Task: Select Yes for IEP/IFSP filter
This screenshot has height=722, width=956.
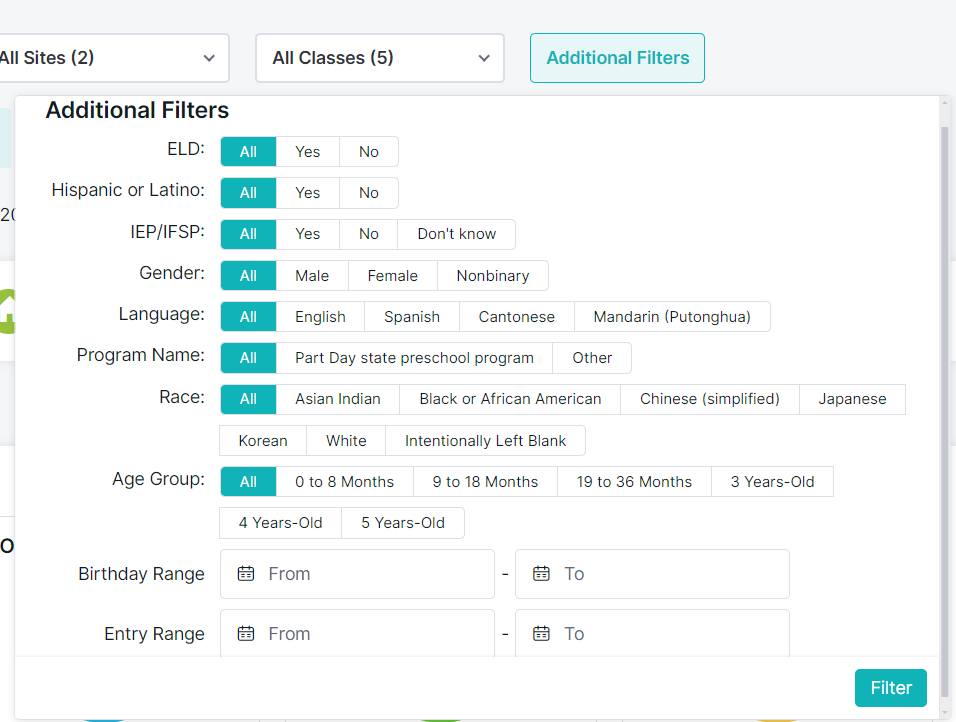Action: click(307, 234)
